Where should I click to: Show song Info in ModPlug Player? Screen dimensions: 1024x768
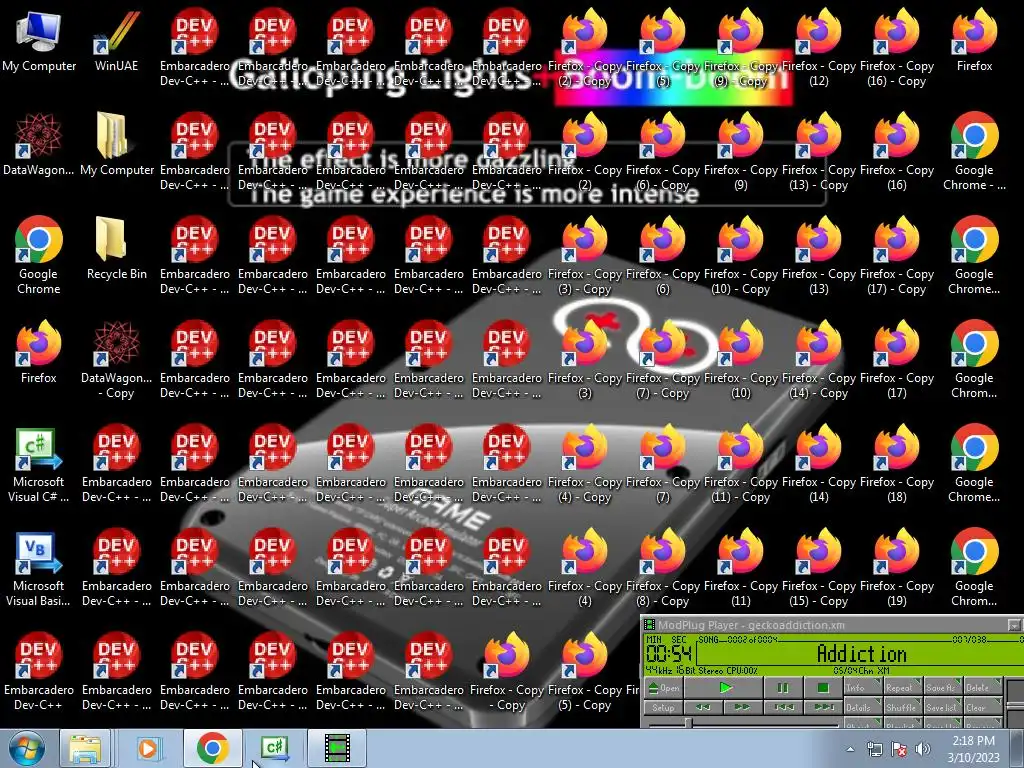pyautogui.click(x=863, y=687)
